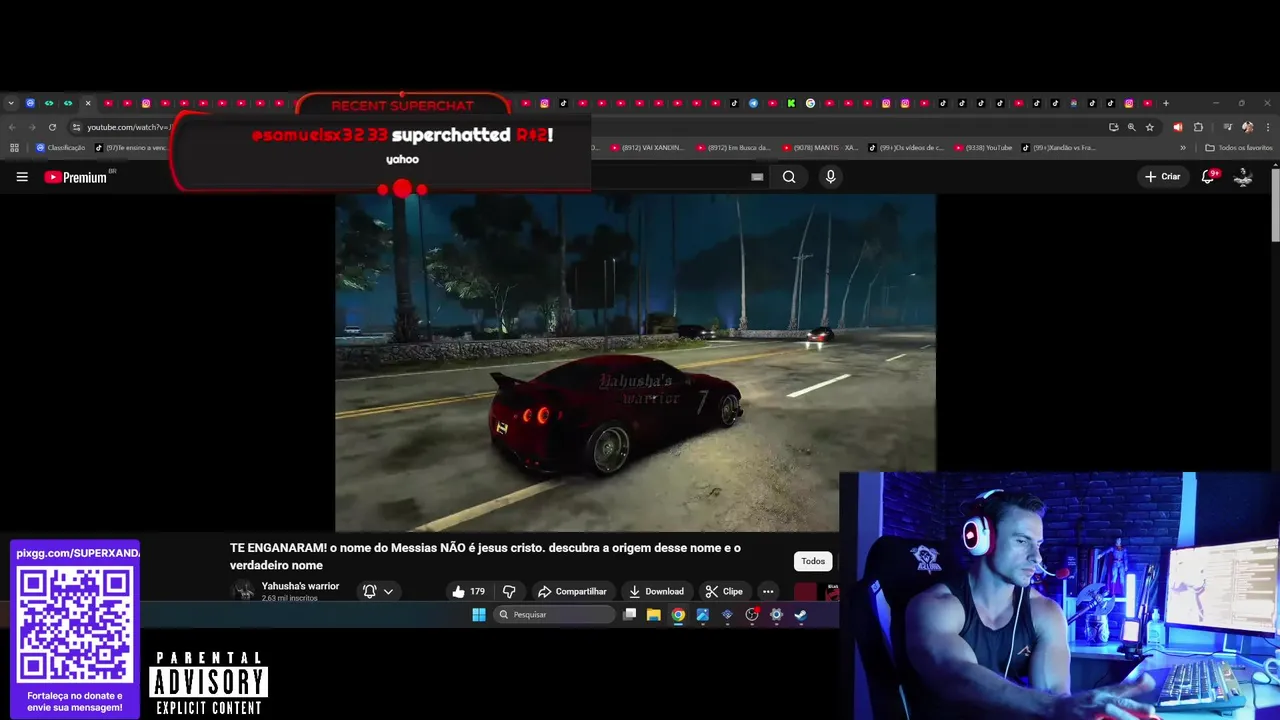Image resolution: width=1280 pixels, height=720 pixels.
Task: Click the YouTube search magnifier button
Action: point(789,177)
